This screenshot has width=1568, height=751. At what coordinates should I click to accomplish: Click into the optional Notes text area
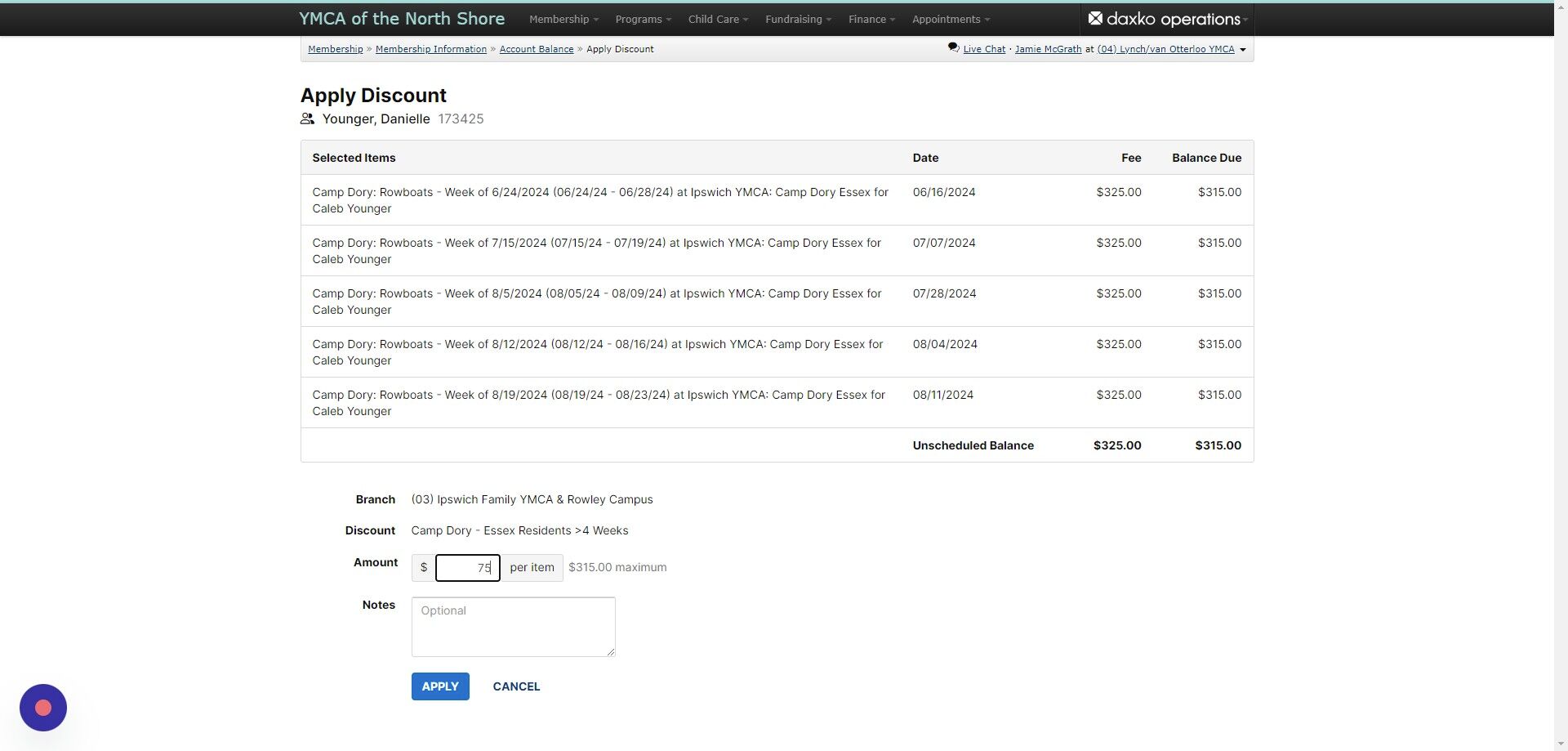pos(513,627)
